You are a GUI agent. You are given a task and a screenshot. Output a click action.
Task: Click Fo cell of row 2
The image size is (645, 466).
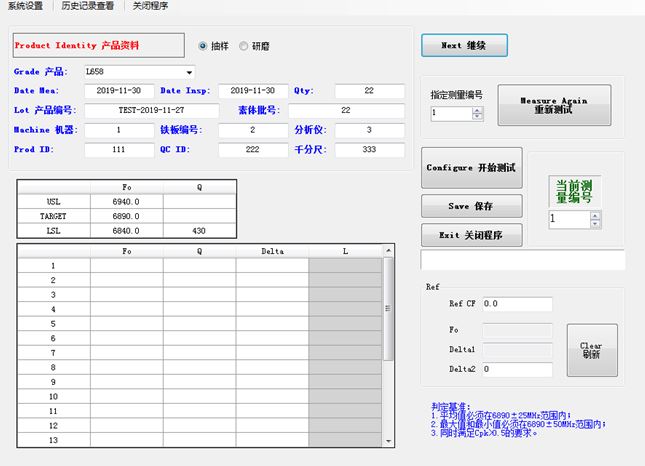pyautogui.click(x=127, y=281)
